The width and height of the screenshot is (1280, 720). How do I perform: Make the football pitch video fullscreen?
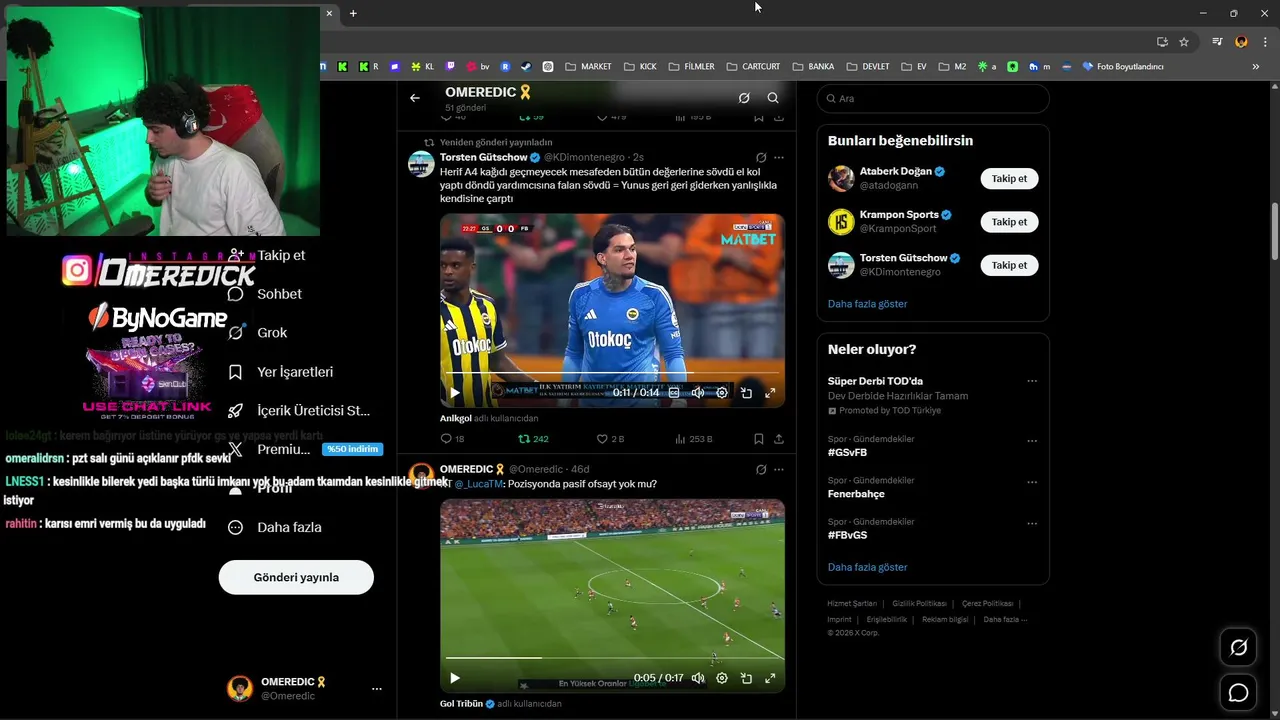pyautogui.click(x=770, y=678)
